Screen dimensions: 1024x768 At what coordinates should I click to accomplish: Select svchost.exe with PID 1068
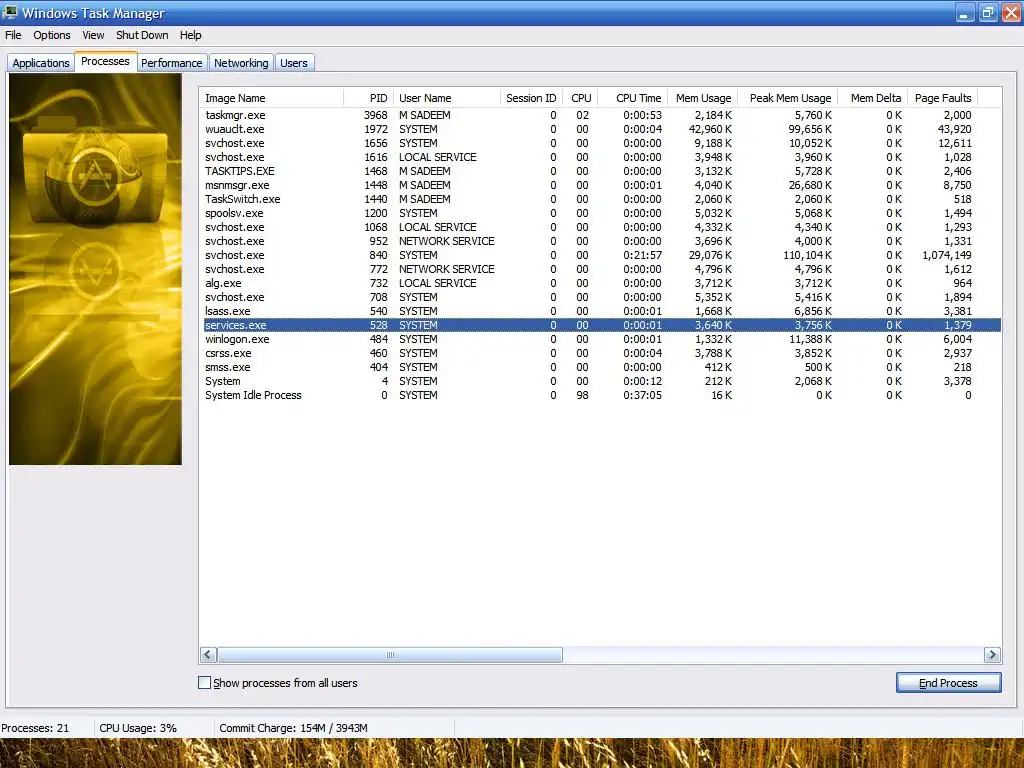[602, 227]
